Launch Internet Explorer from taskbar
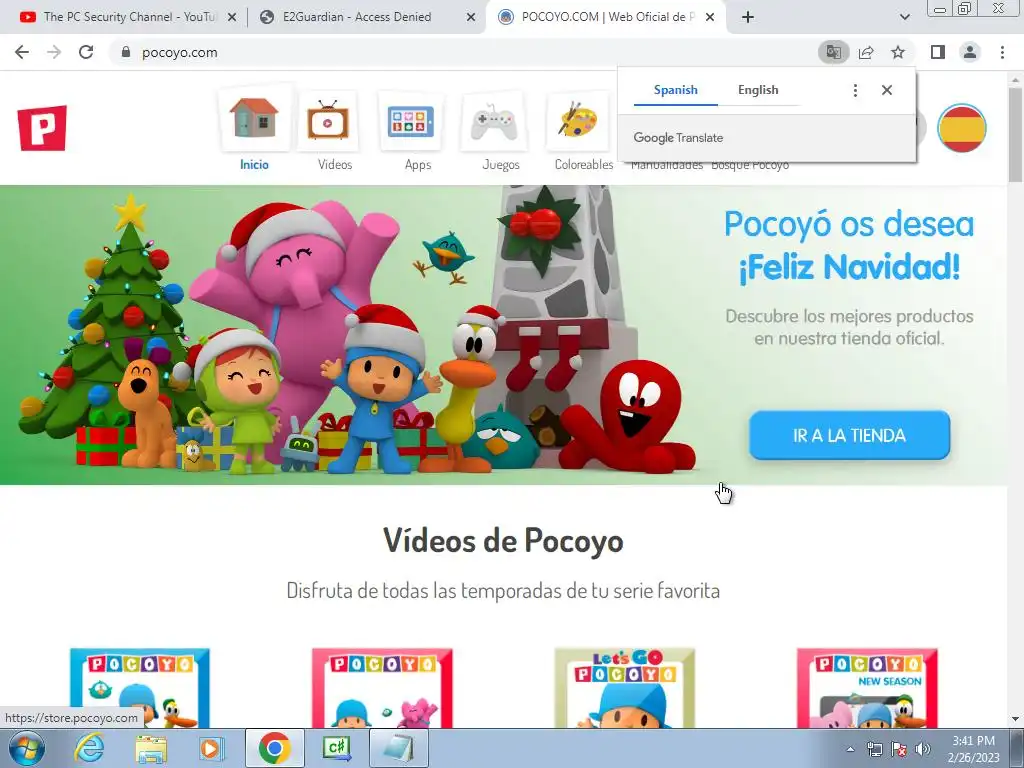Viewport: 1024px width, 768px height. coord(89,748)
